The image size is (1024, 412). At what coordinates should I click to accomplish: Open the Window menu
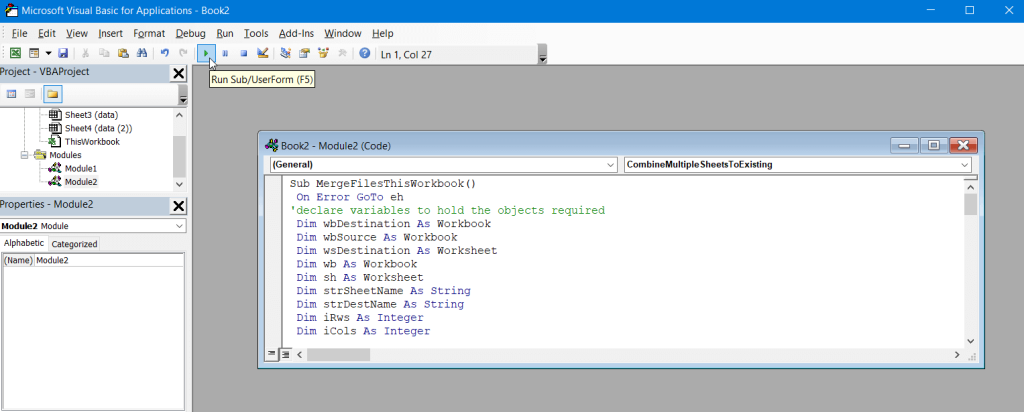343,33
